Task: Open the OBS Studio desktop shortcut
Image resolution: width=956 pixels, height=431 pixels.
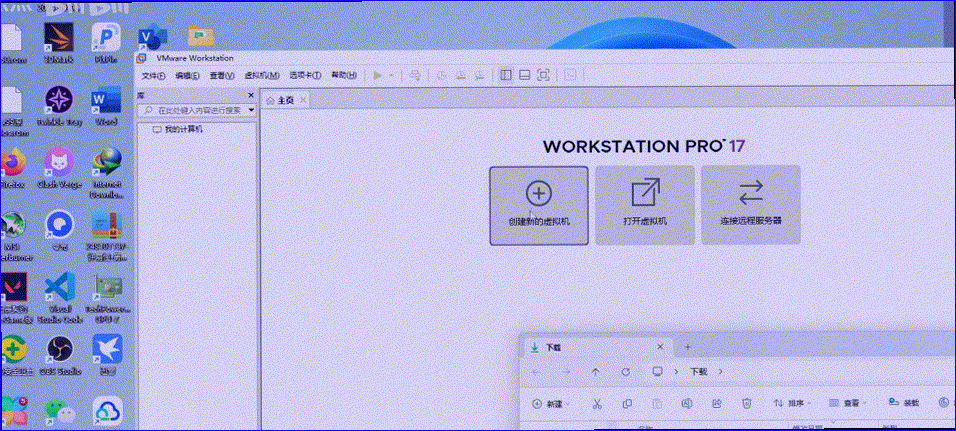Action: click(x=59, y=355)
